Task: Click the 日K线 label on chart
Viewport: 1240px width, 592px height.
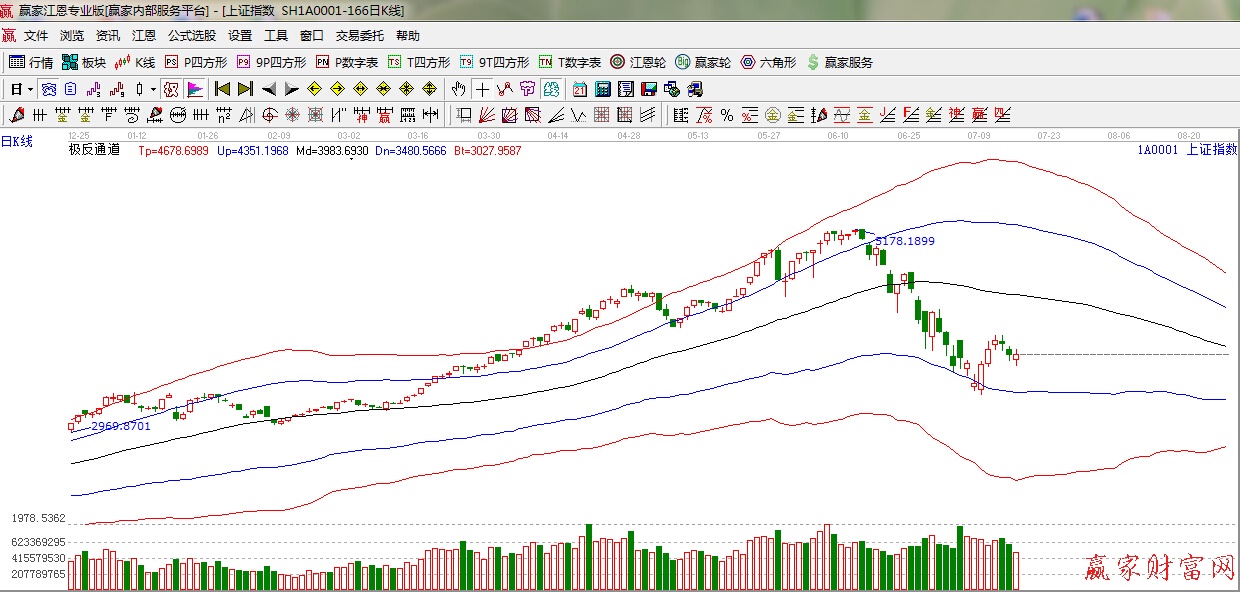Action: (x=17, y=142)
